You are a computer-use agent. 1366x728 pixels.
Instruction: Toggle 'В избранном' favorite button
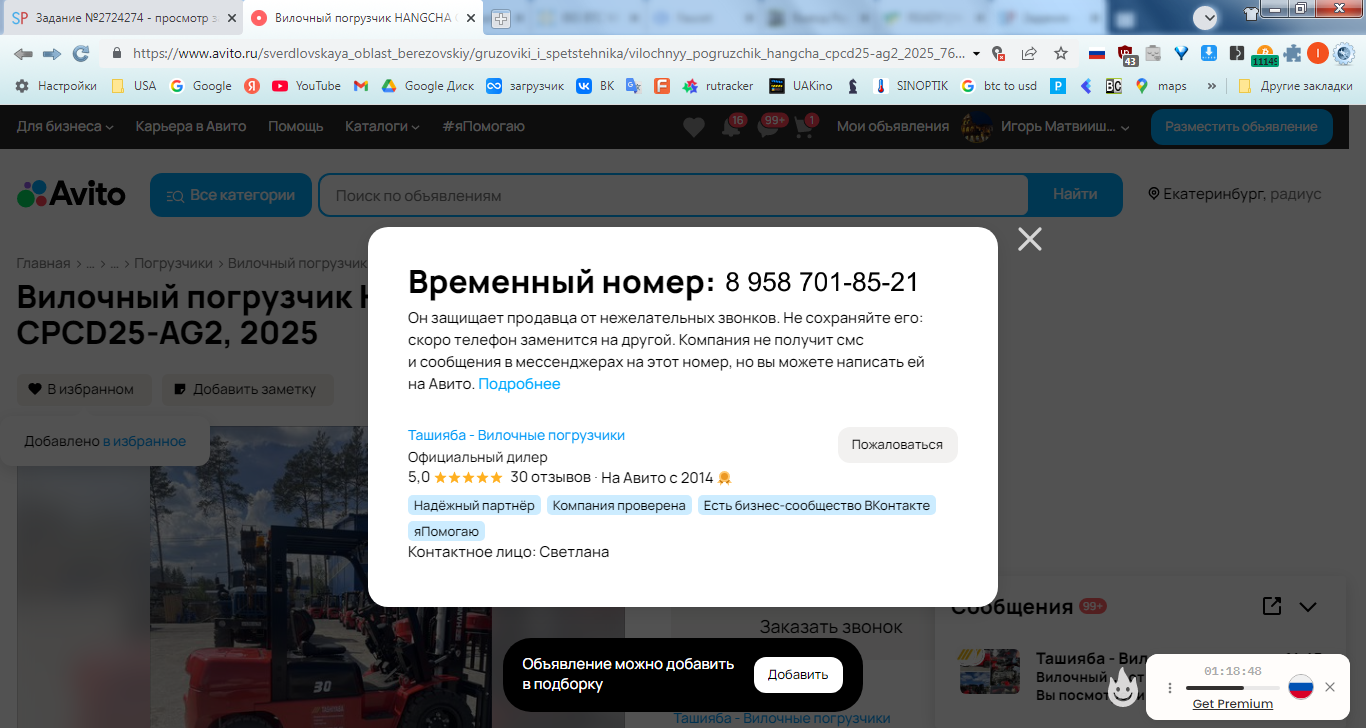(x=83, y=389)
